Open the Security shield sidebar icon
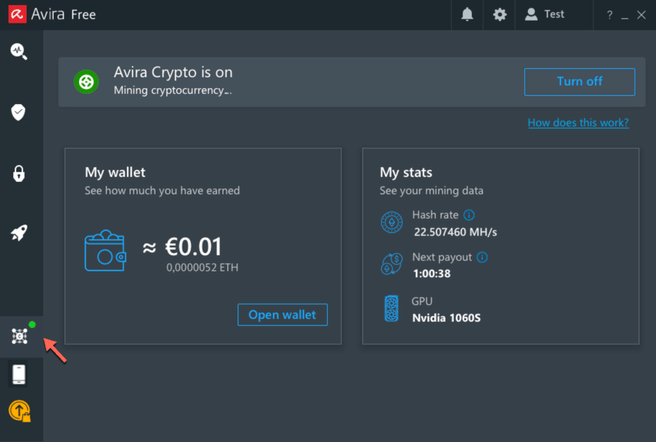 [x=19, y=112]
